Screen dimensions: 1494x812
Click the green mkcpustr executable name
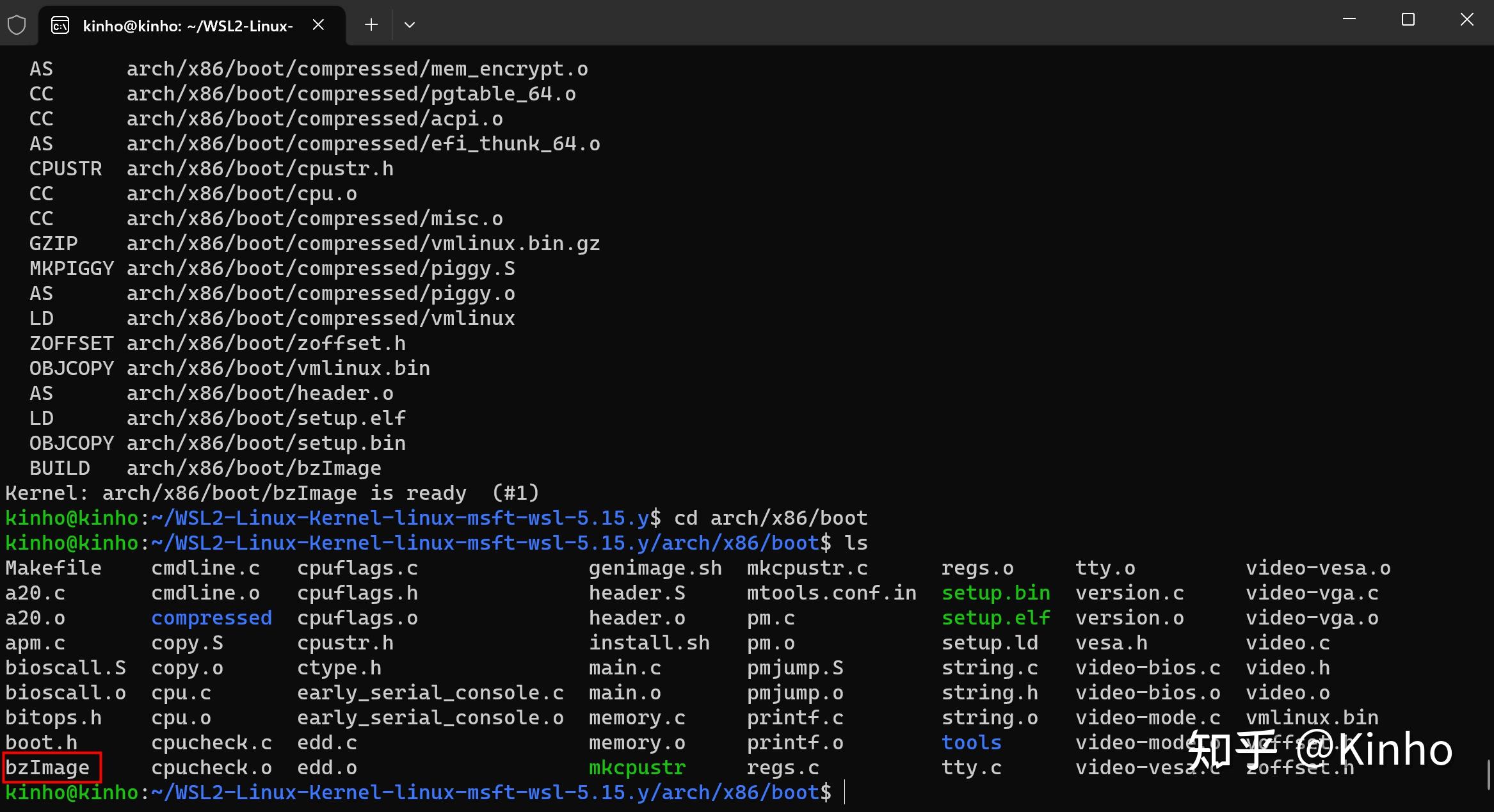coord(637,767)
